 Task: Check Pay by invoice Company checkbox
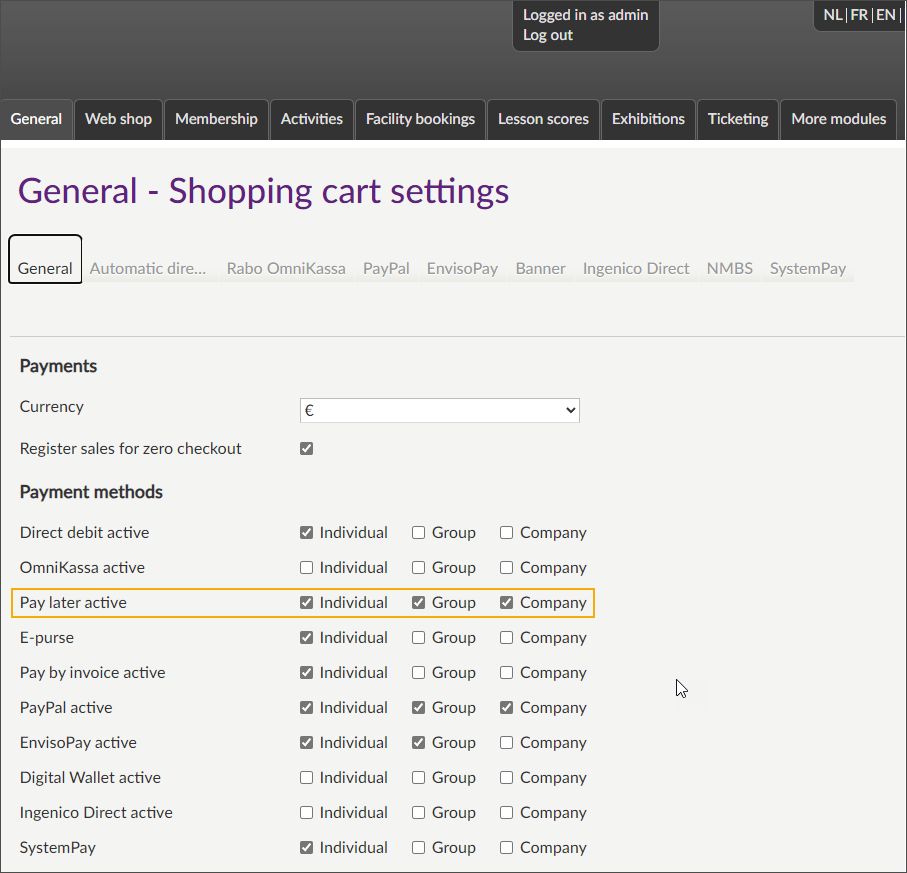click(507, 673)
